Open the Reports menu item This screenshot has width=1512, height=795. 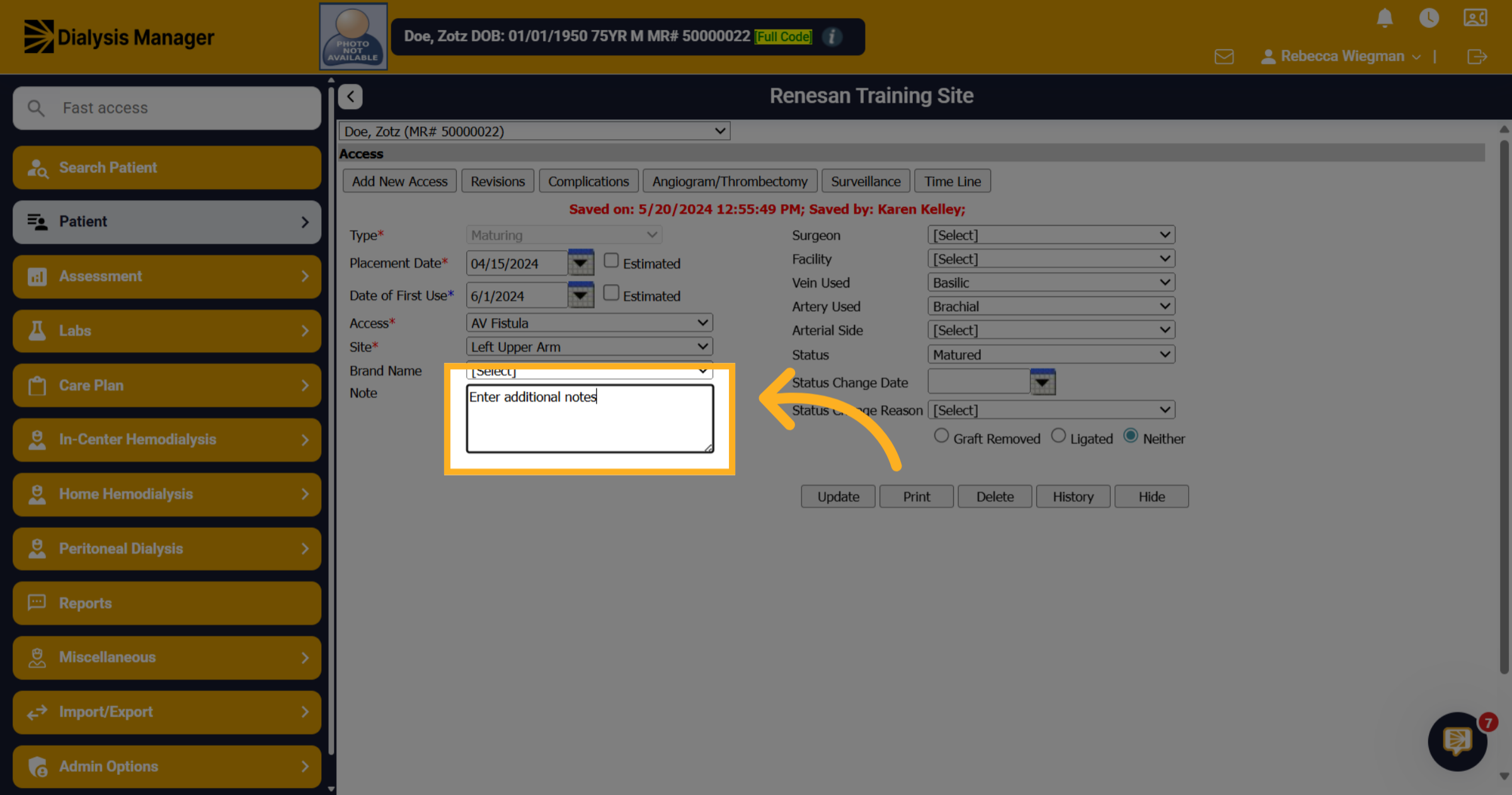click(x=167, y=603)
